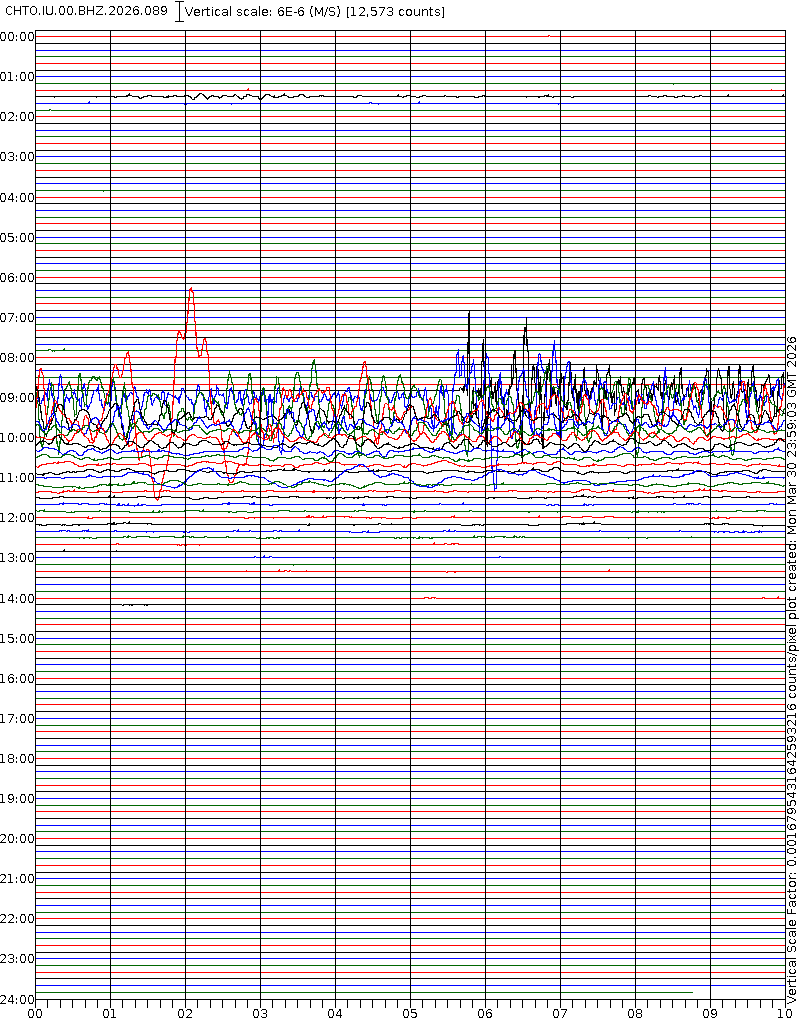The height and width of the screenshot is (1024, 800).
Task: Select the 09:00 hour label
Action: point(17,398)
